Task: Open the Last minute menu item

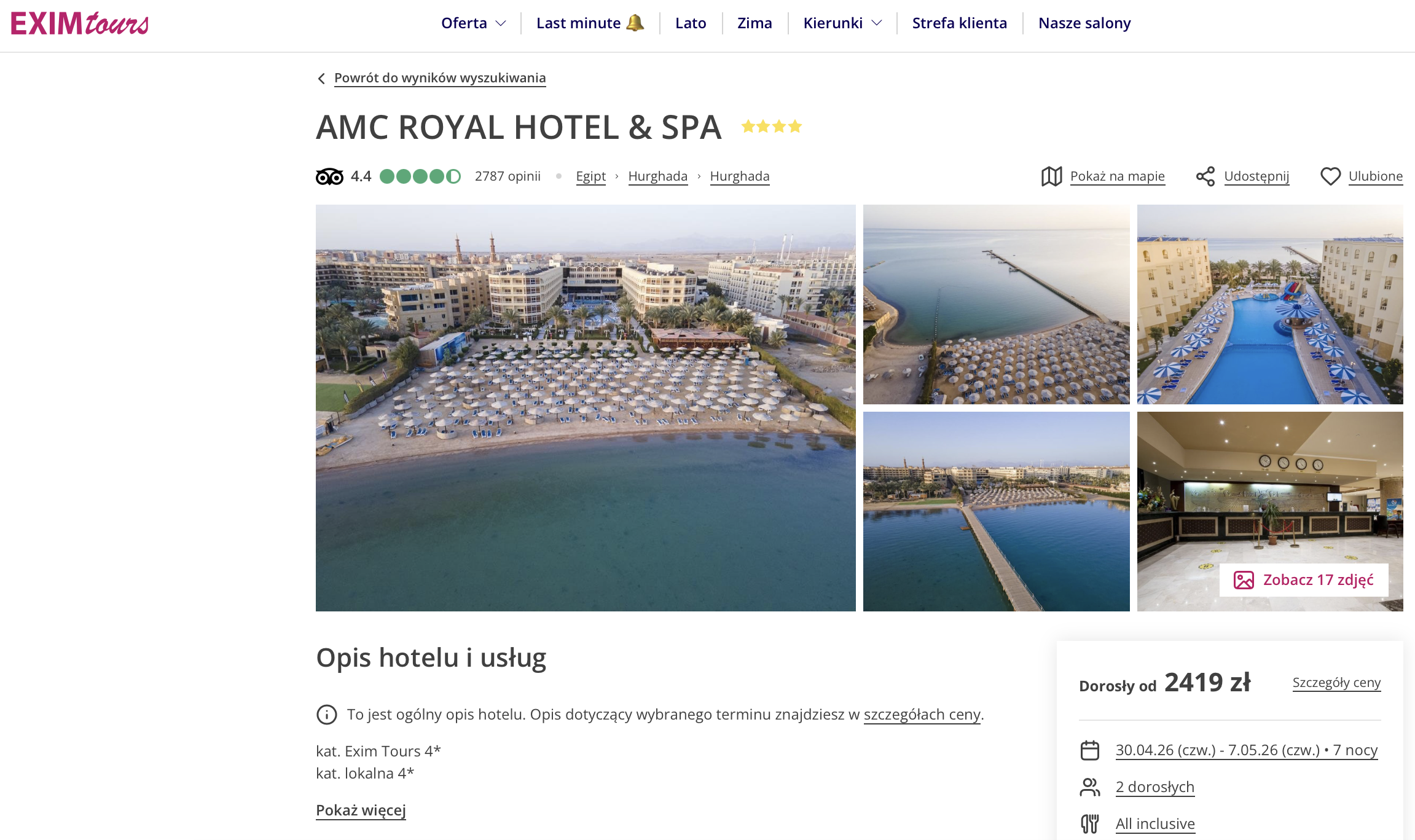Action: point(590,23)
